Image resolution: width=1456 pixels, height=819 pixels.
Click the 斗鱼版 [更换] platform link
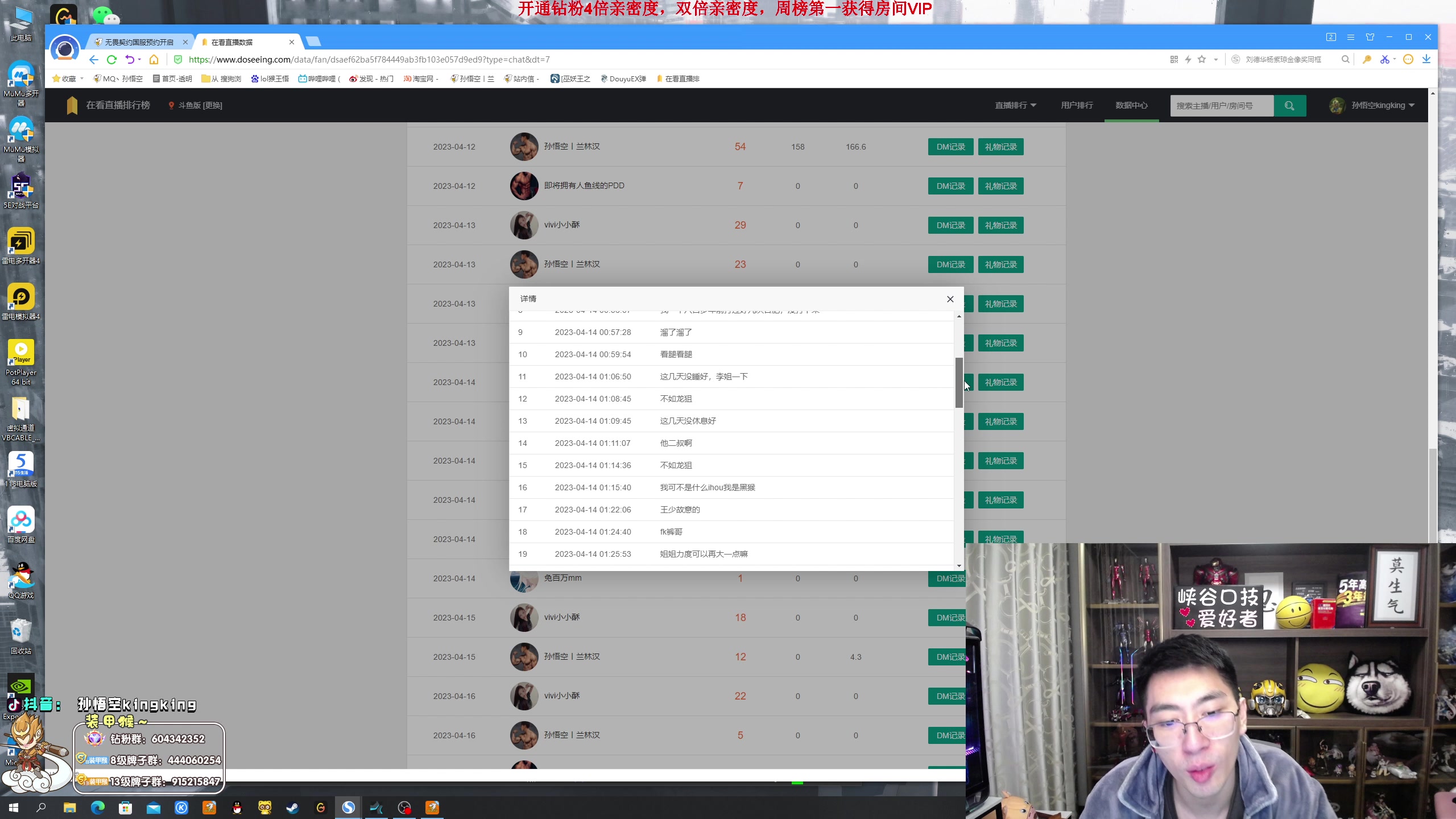click(195, 106)
